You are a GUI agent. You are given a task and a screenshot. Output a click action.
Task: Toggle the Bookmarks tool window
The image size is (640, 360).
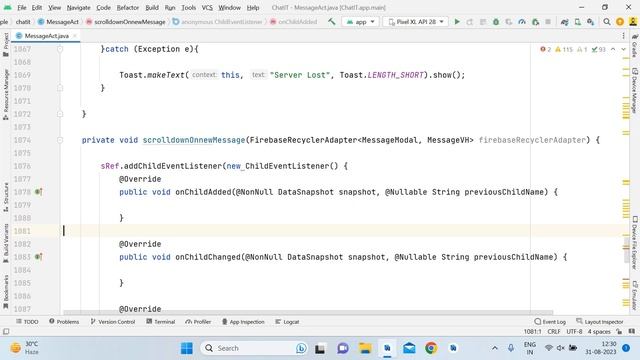click(6, 292)
